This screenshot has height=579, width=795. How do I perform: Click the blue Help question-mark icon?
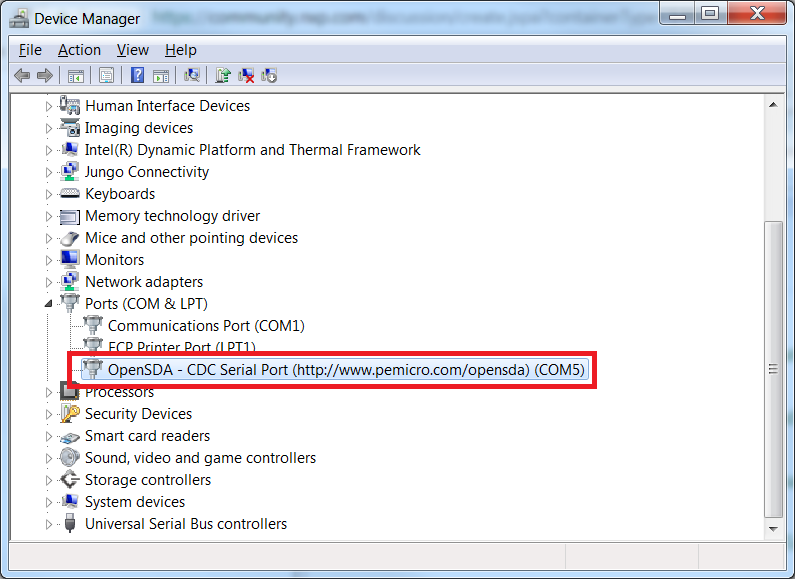click(x=137, y=76)
